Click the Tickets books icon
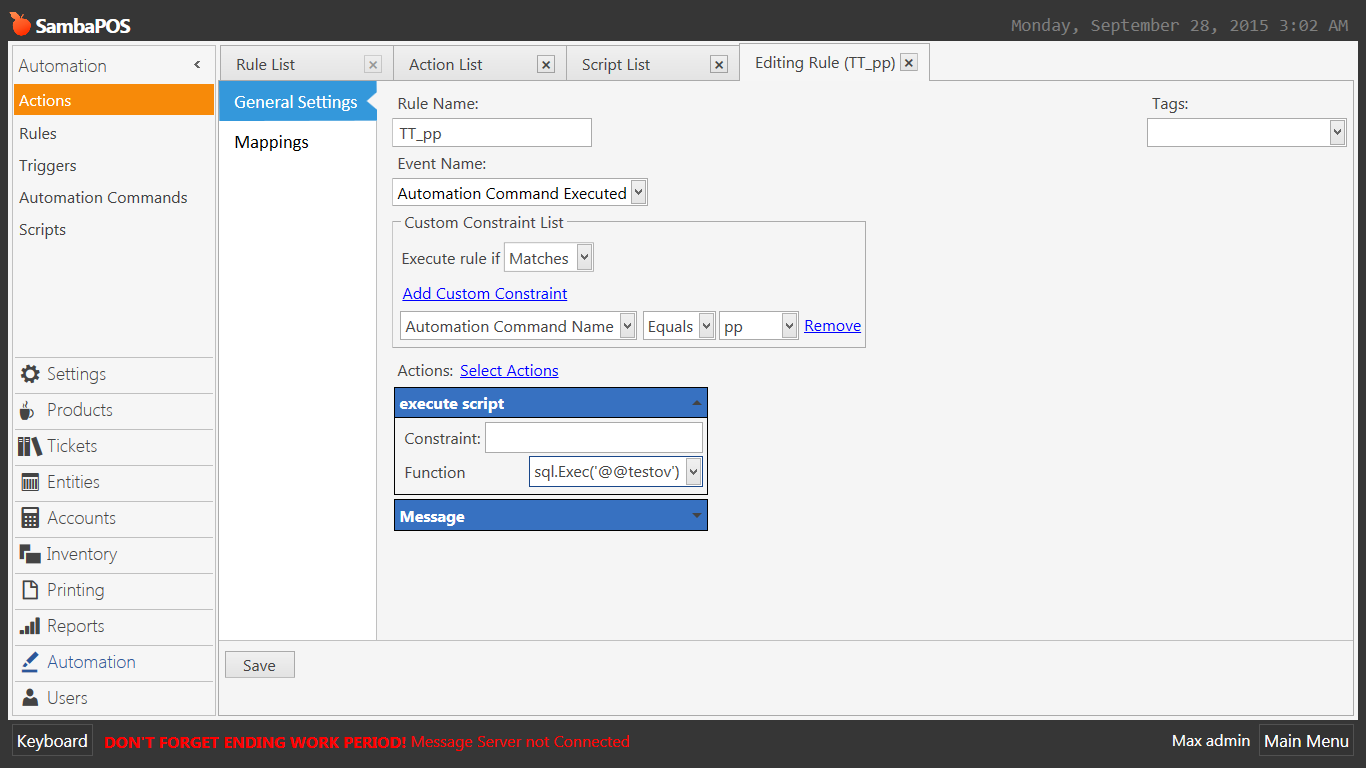Image resolution: width=1366 pixels, height=768 pixels. (30, 446)
